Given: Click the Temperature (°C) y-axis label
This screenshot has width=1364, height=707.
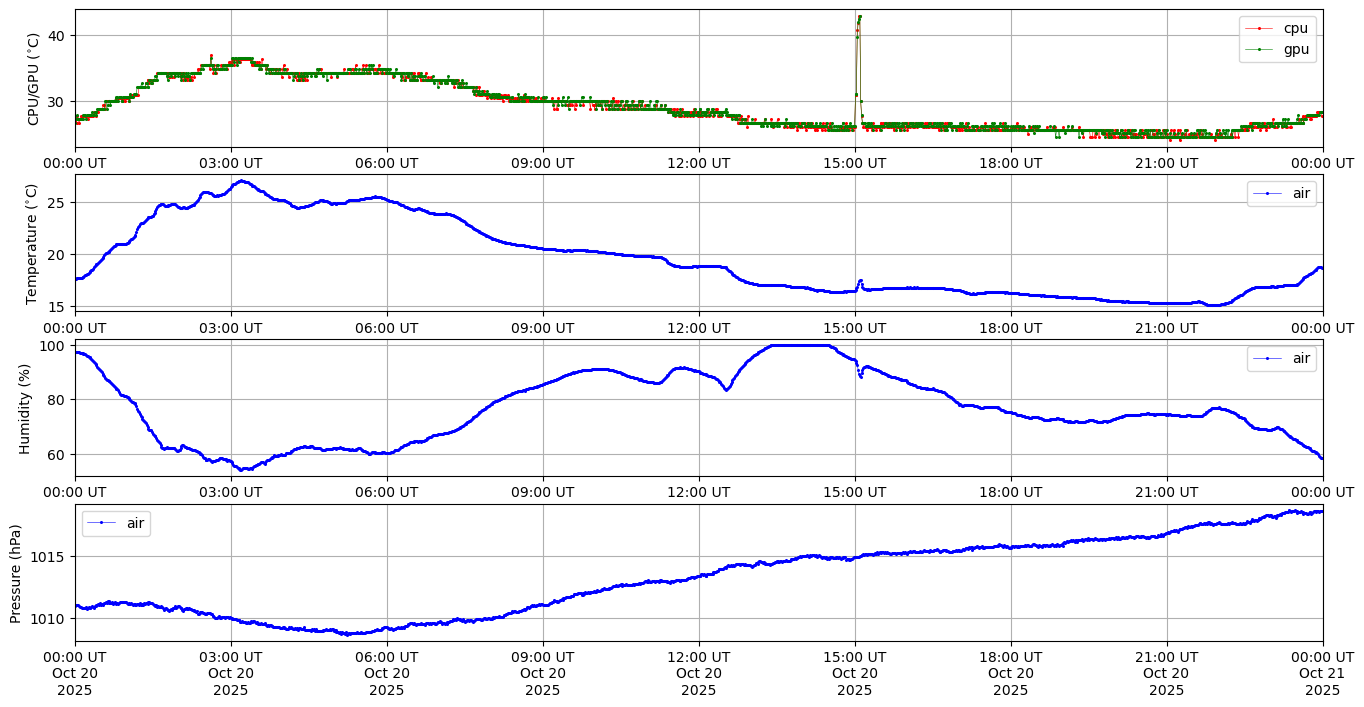Looking at the screenshot, I should click(x=31, y=243).
